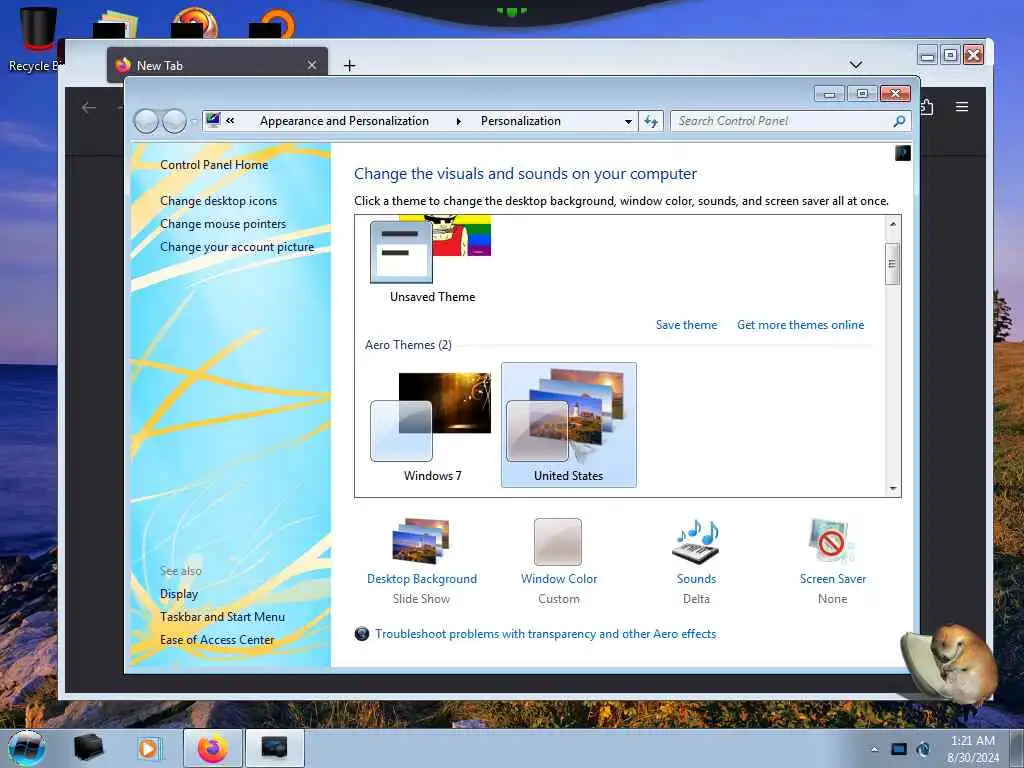Click the taskbar clock and date
Viewport: 1024px width, 768px height.
(x=972, y=749)
